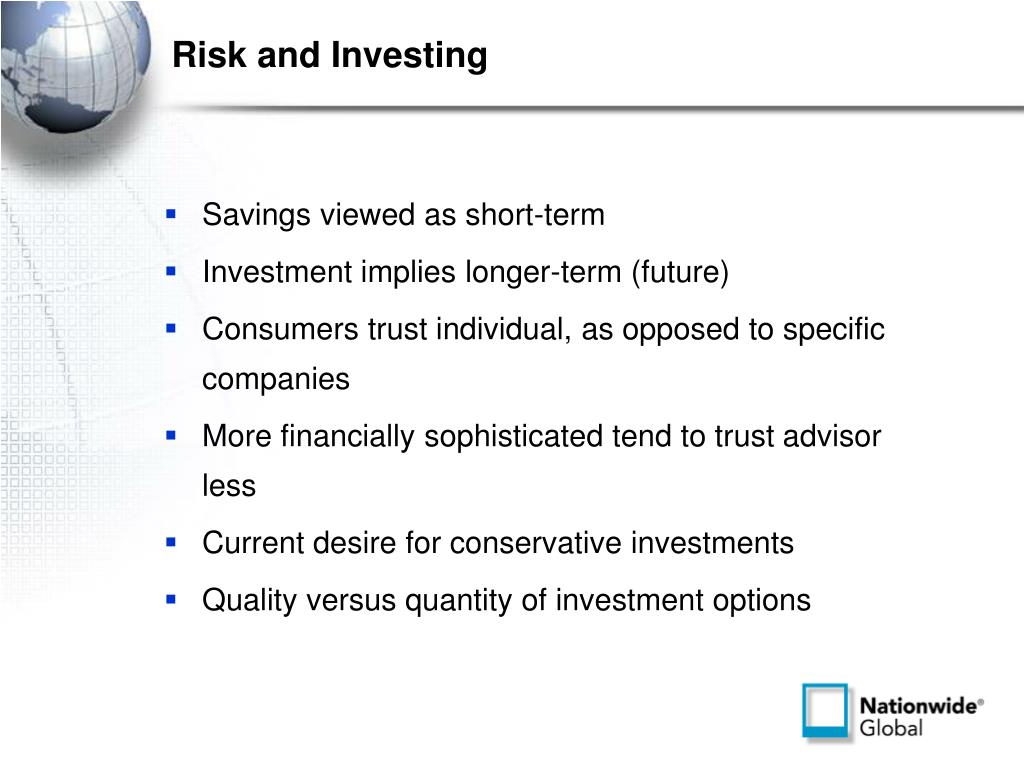Screen dimensions: 1024x765
Task: Click the bullet before 'Consumers trust individual'
Action: (x=171, y=329)
